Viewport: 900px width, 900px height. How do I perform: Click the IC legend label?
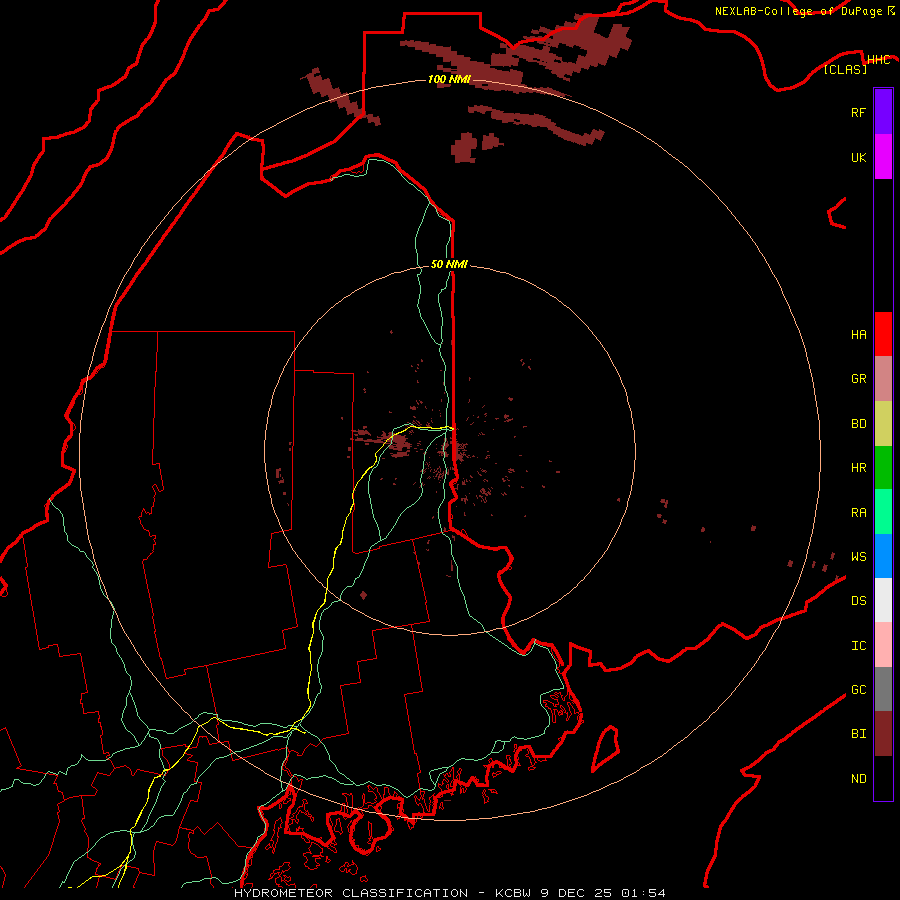[x=858, y=646]
